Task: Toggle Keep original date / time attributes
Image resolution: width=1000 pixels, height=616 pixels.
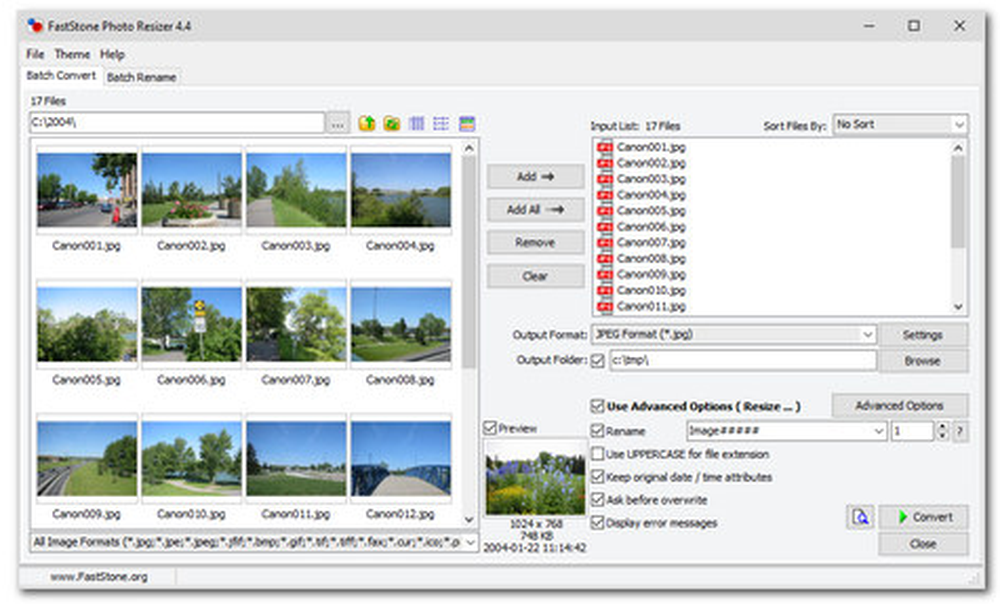Action: point(598,477)
